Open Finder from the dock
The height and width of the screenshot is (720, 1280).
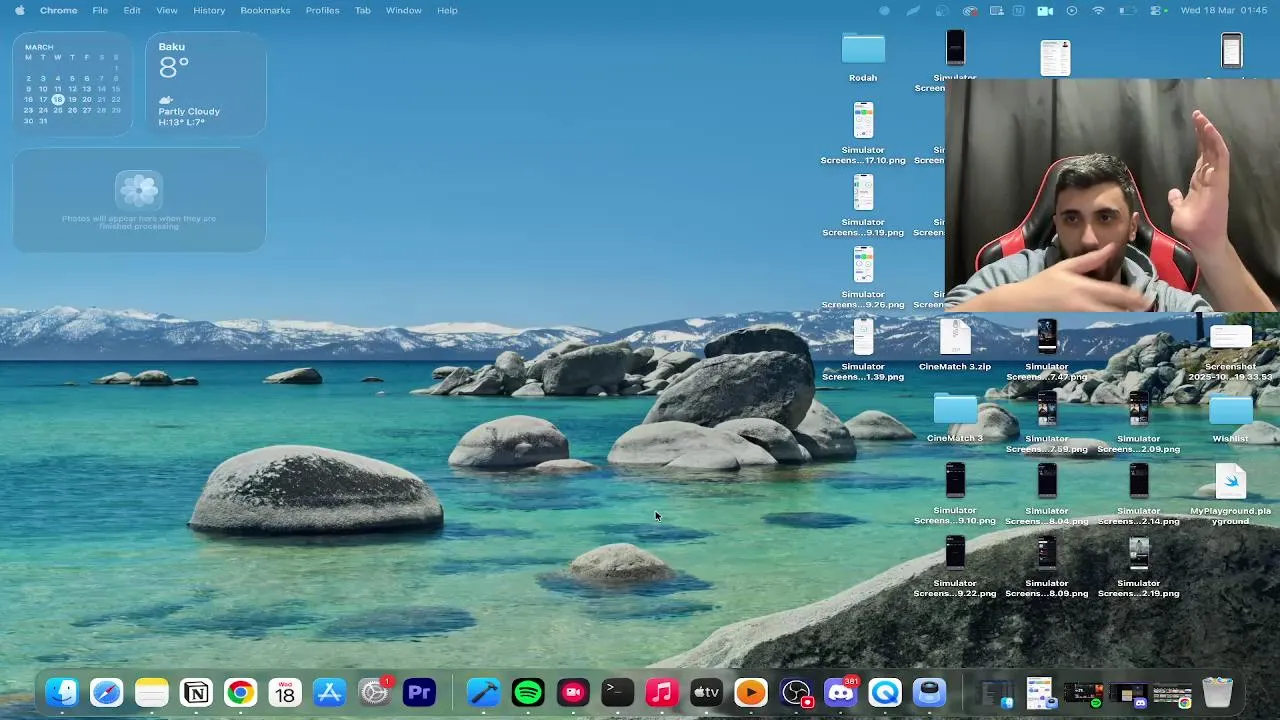[62, 692]
